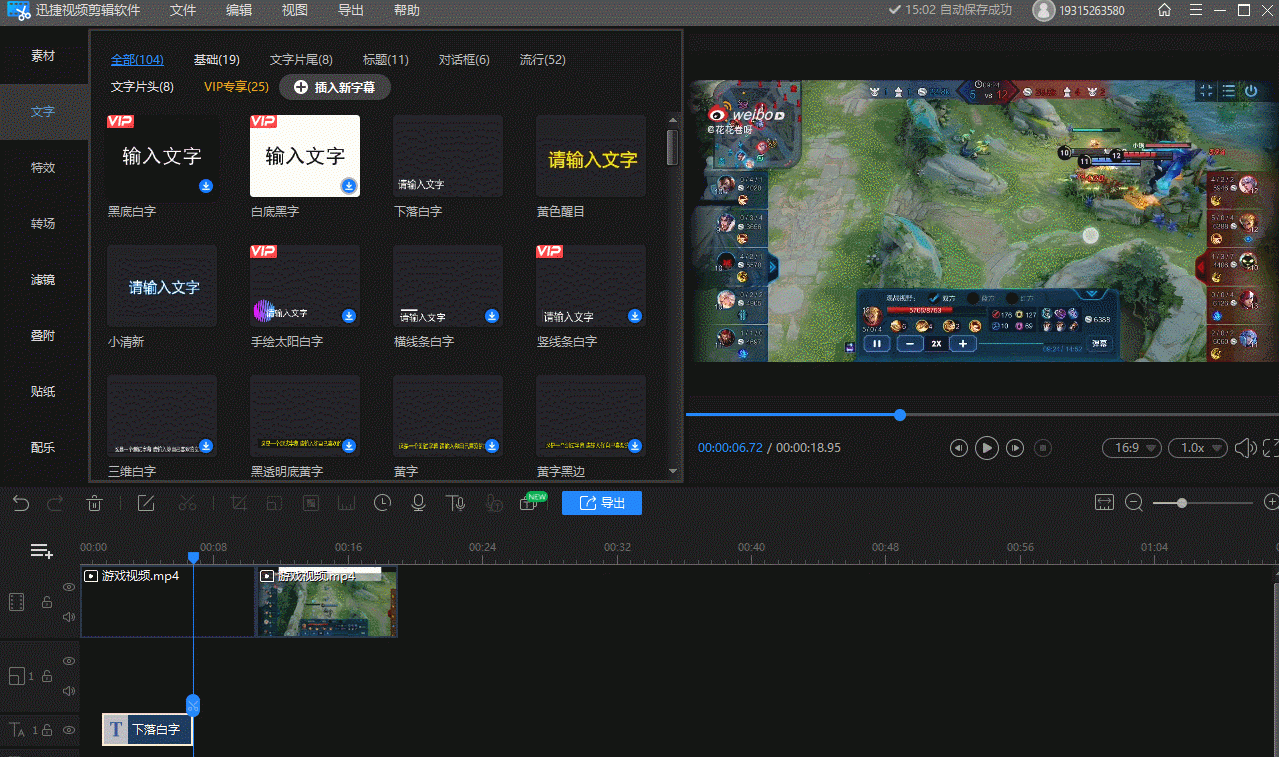Delete the selected clip with trash icon
Viewport: 1279px width, 757px height.
[95, 503]
